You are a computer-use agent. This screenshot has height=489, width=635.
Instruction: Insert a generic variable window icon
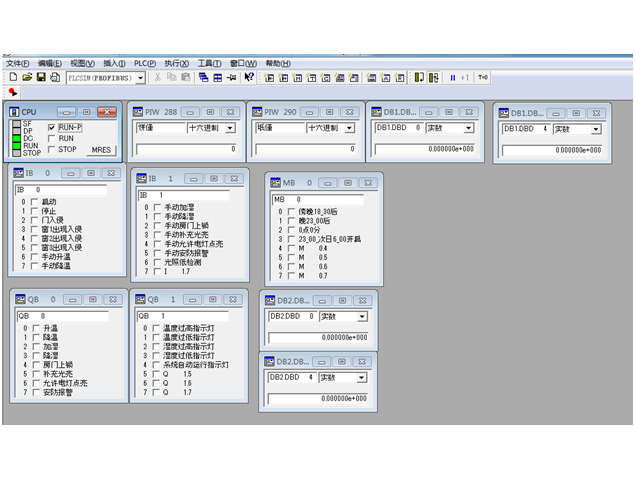click(x=340, y=77)
